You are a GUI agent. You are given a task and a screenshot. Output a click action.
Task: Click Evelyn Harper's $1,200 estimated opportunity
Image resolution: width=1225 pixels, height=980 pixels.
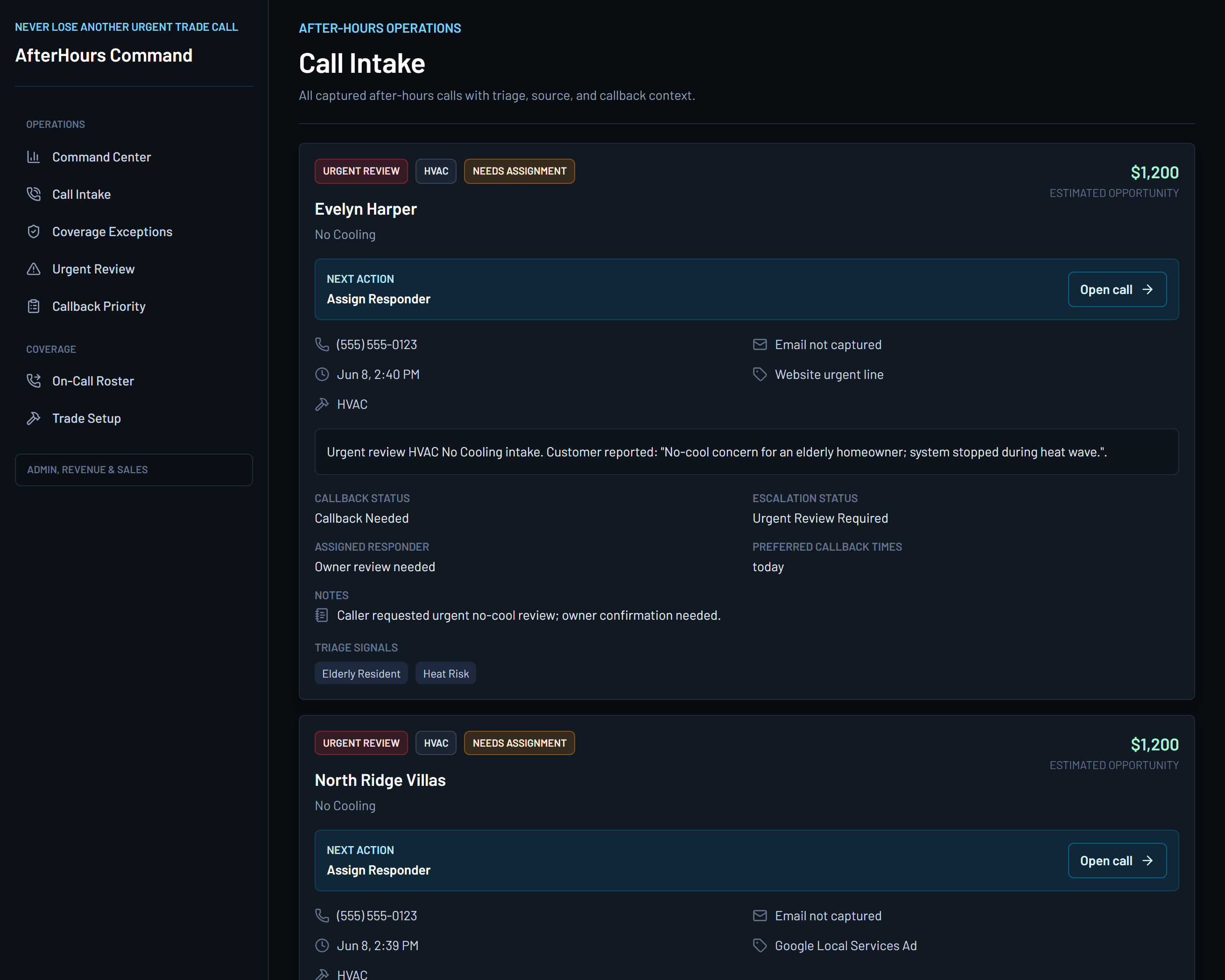(1154, 172)
